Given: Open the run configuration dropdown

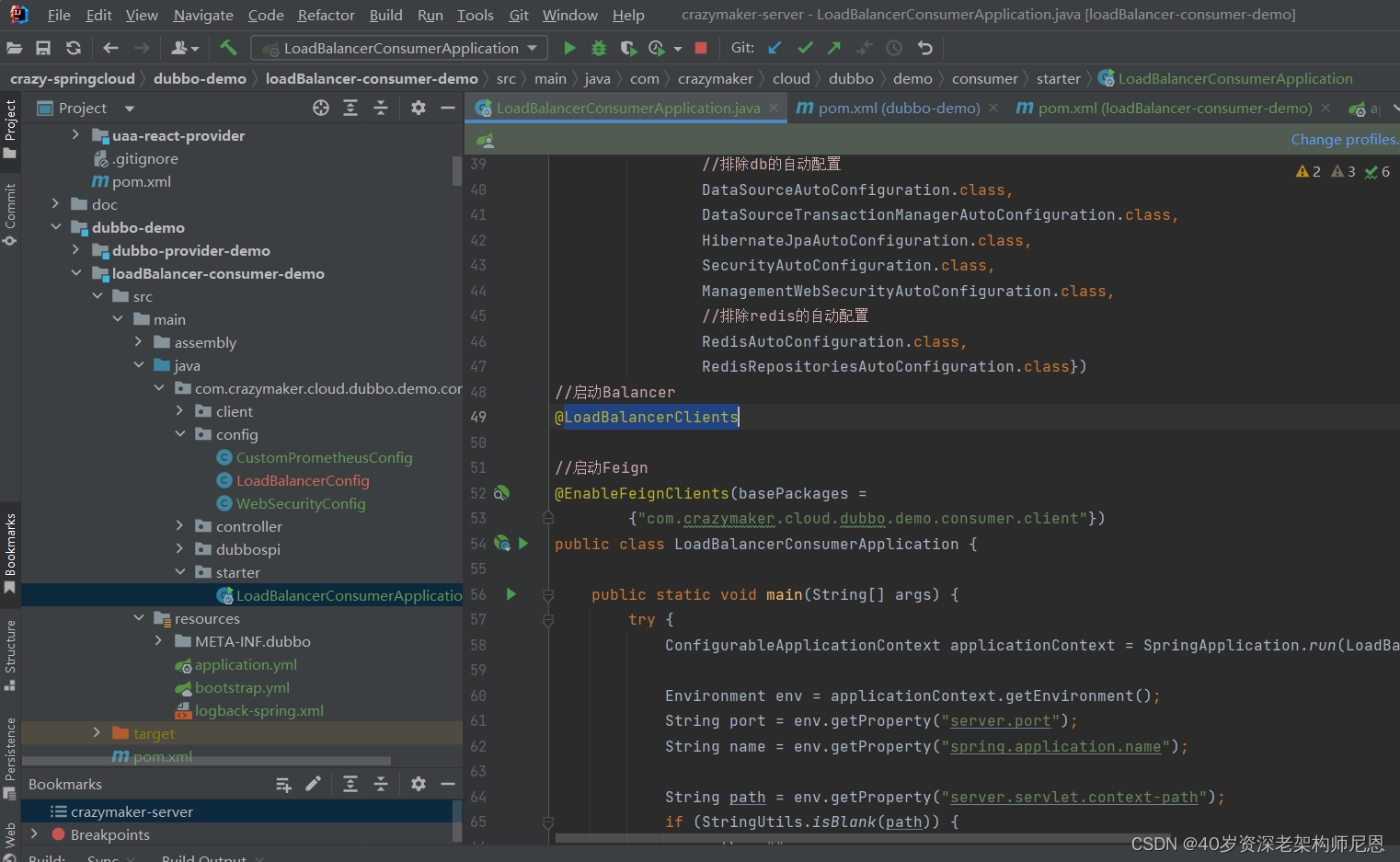Looking at the screenshot, I should tap(400, 48).
